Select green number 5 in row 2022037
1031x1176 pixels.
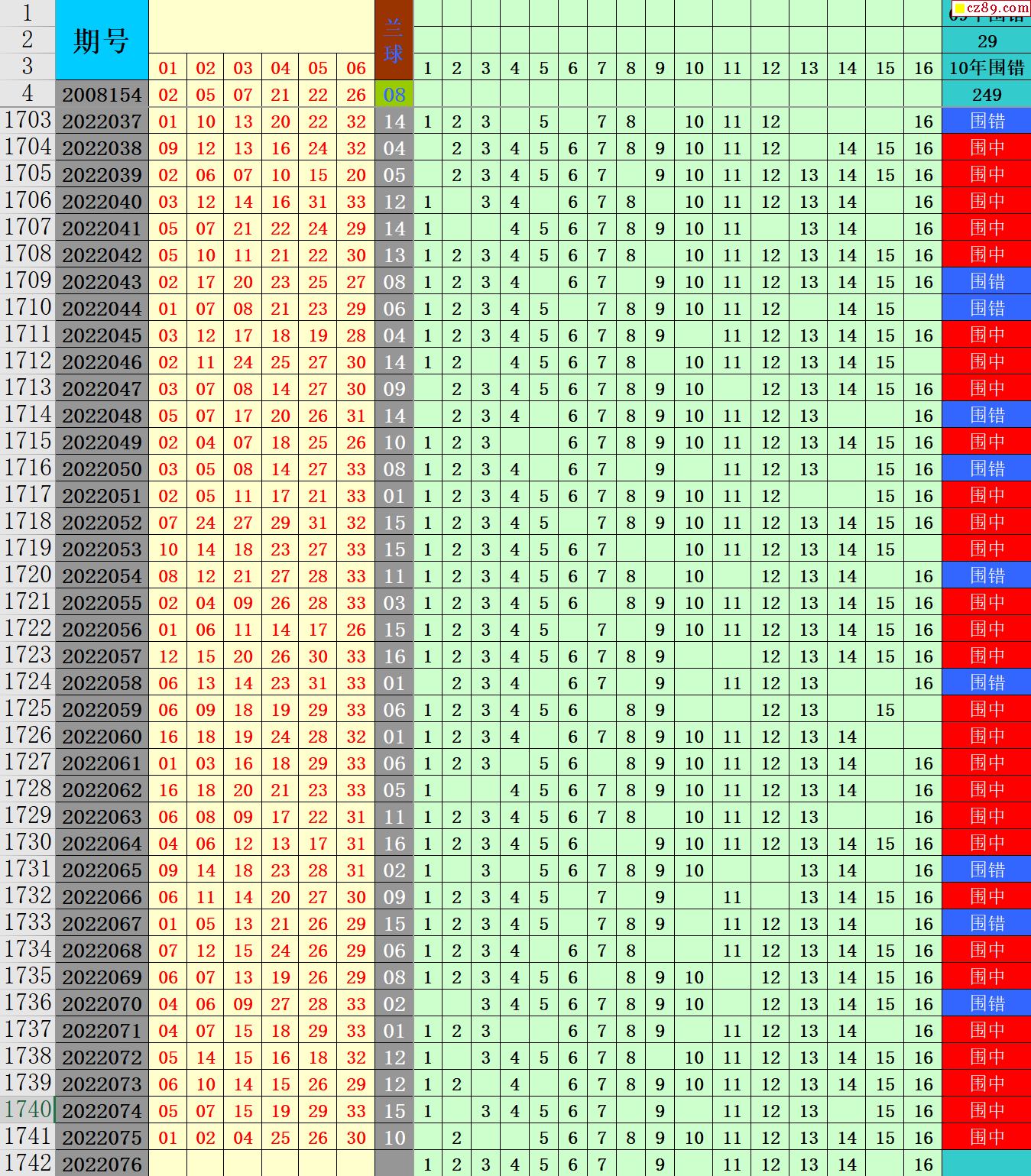543,121
